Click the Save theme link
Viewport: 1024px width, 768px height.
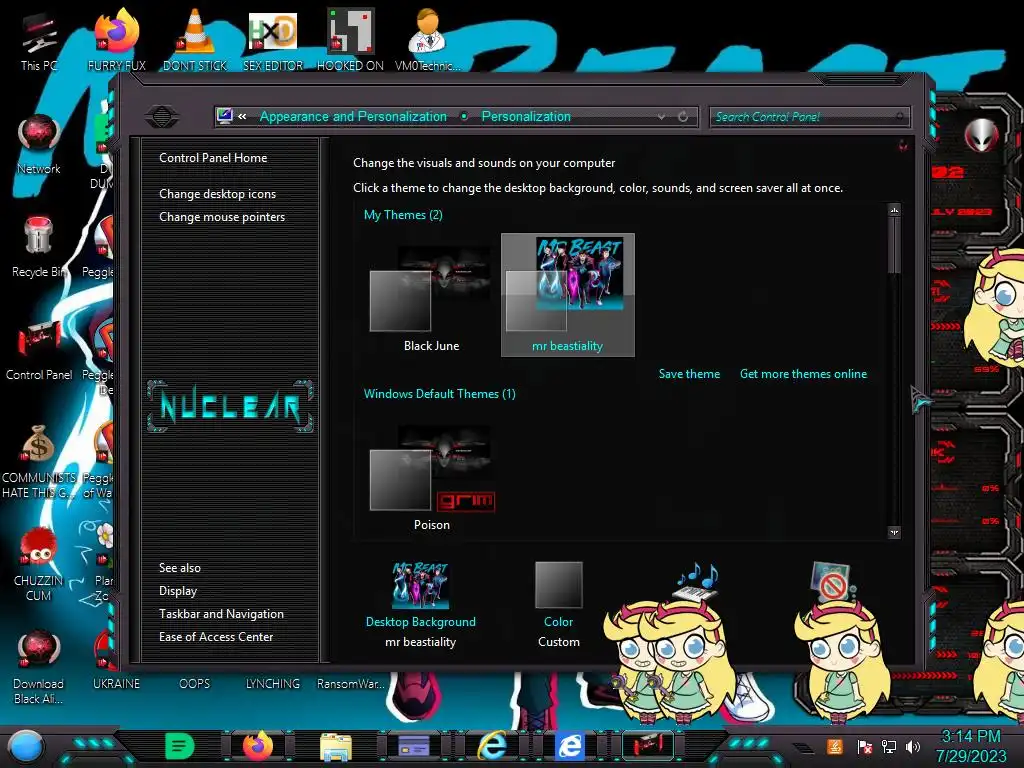click(689, 374)
